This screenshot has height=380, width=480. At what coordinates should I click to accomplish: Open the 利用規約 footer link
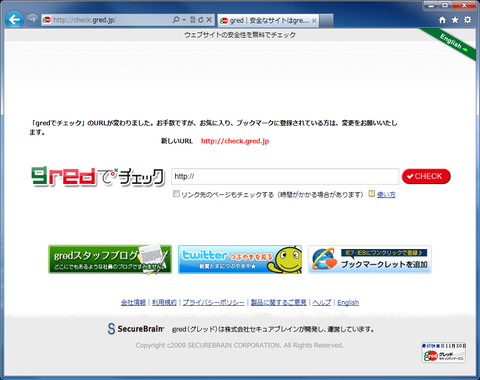[x=164, y=302]
